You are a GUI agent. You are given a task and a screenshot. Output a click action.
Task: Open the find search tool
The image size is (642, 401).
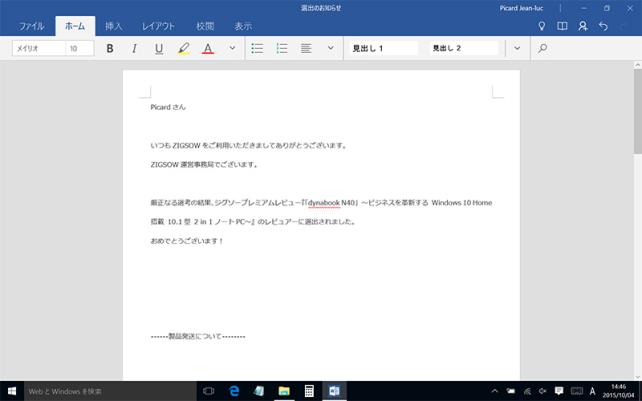click(543, 48)
